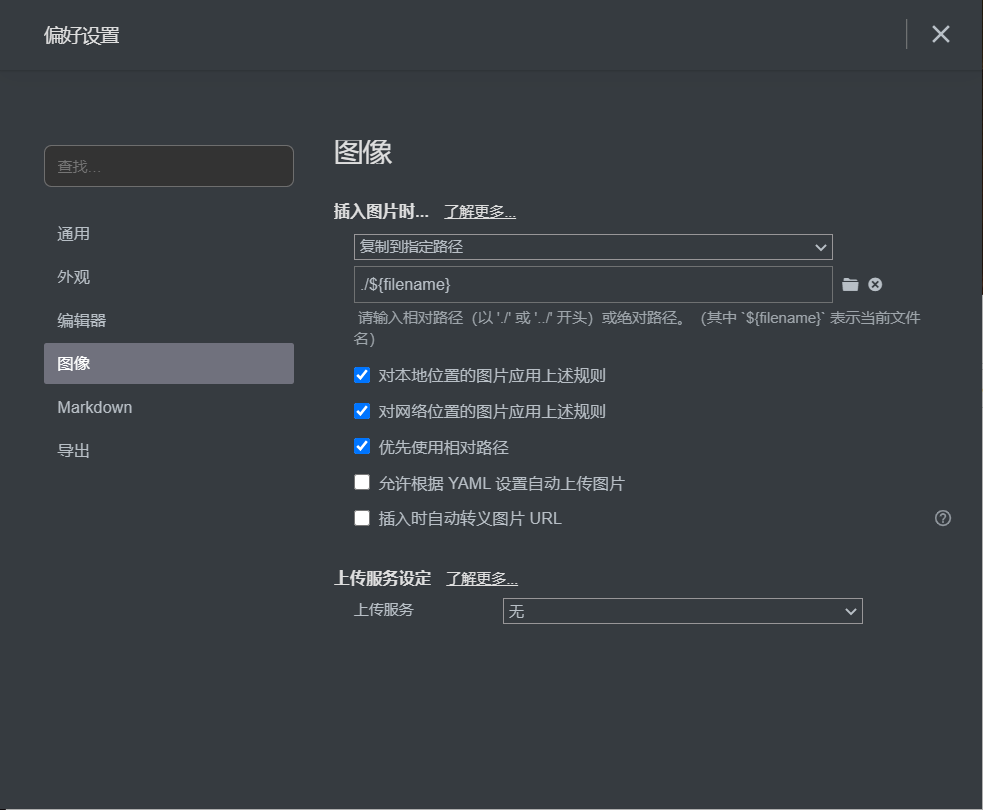Viewport: 983px width, 810px height.
Task: Disable 对网络位置的图片应用上述规则 checkbox
Action: 362,411
